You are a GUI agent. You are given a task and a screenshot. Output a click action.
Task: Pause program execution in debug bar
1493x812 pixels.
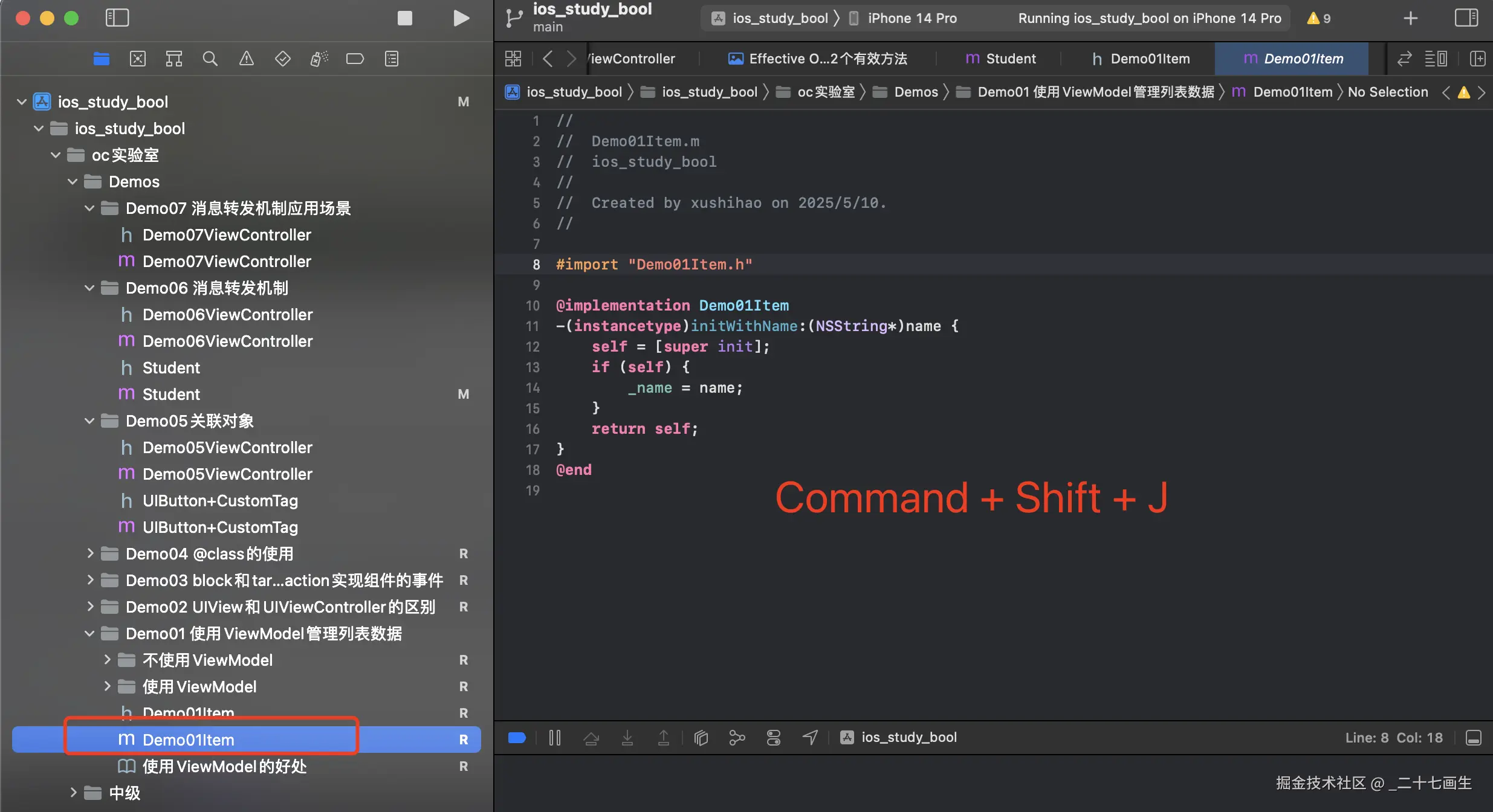555,738
